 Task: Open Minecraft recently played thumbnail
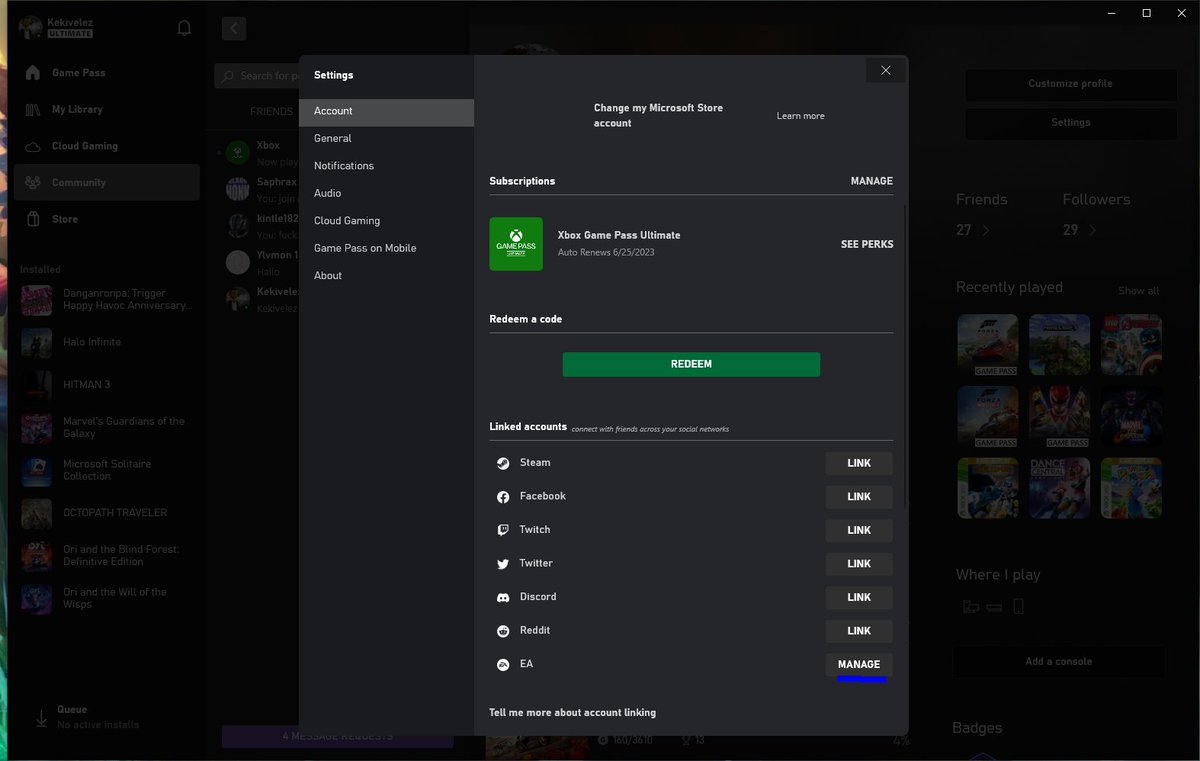click(1059, 345)
